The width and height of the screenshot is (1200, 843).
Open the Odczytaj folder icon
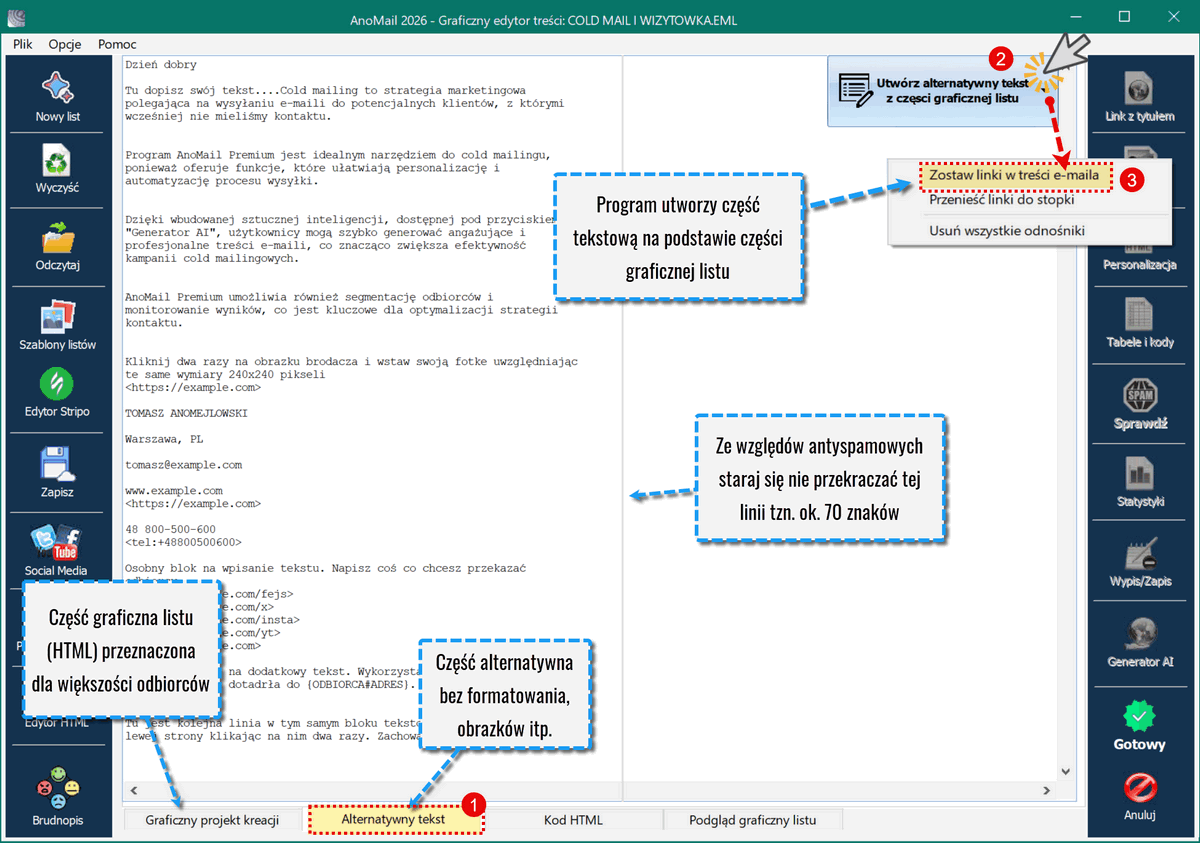coord(57,237)
